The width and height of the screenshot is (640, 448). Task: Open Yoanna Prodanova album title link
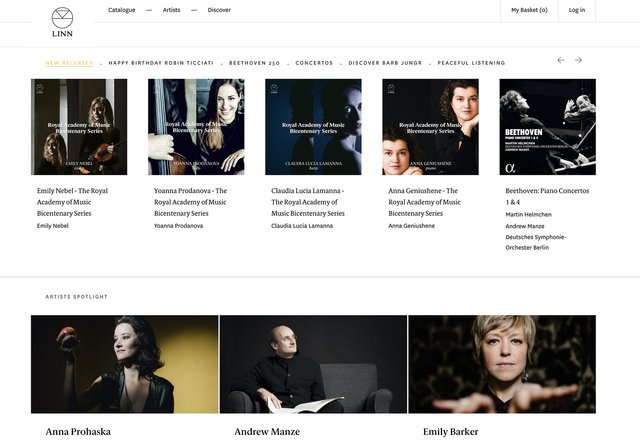[191, 202]
